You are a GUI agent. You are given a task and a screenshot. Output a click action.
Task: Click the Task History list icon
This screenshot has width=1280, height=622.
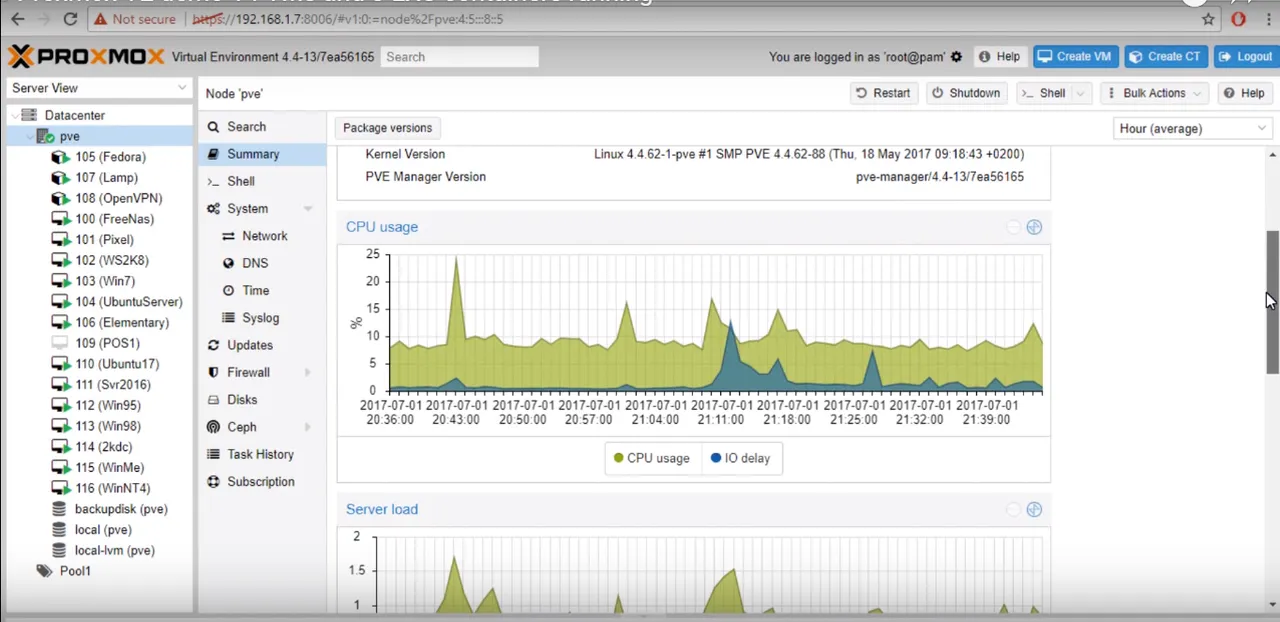pyautogui.click(x=213, y=454)
